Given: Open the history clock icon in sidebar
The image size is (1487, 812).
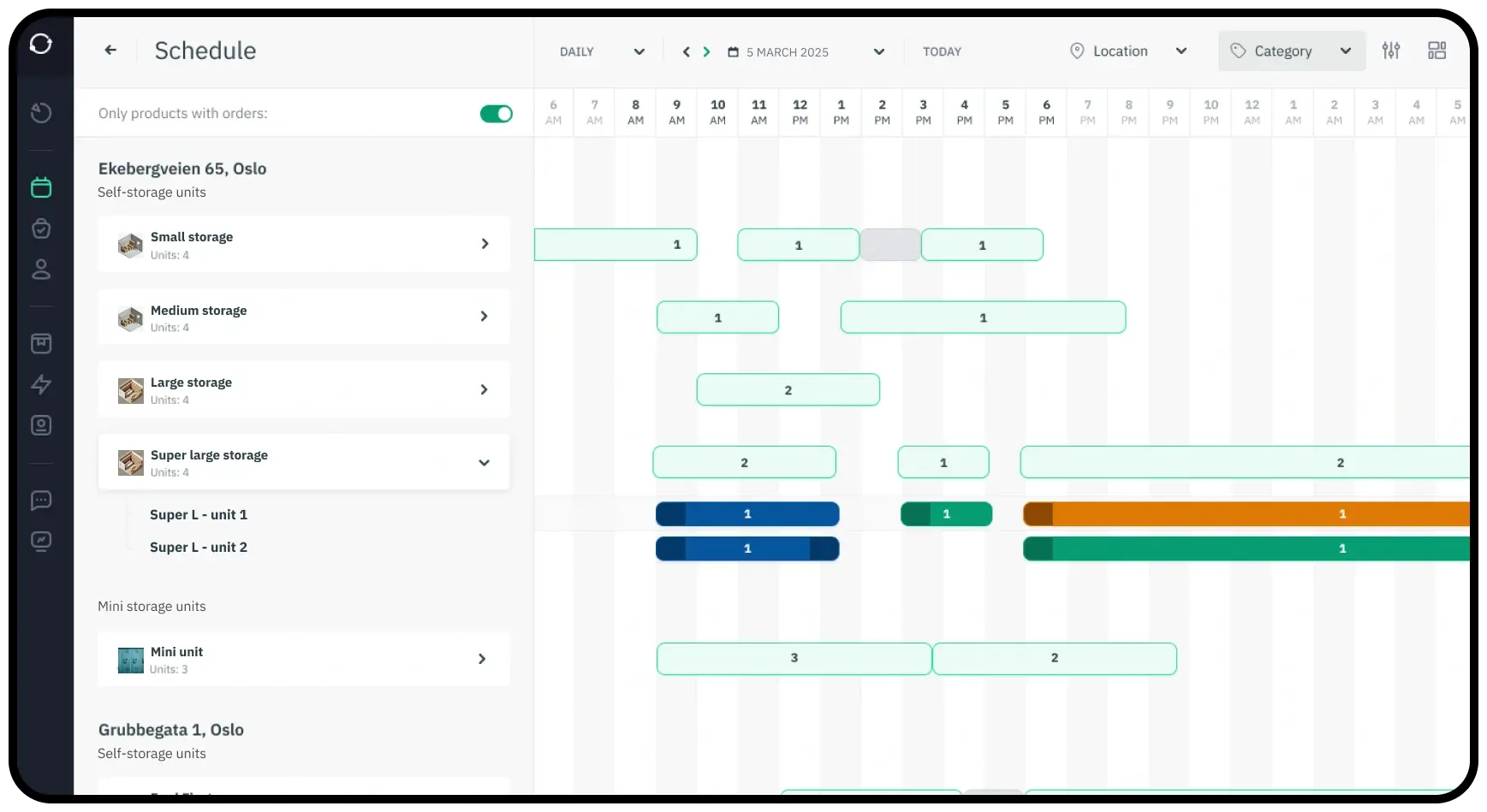Looking at the screenshot, I should tap(41, 112).
